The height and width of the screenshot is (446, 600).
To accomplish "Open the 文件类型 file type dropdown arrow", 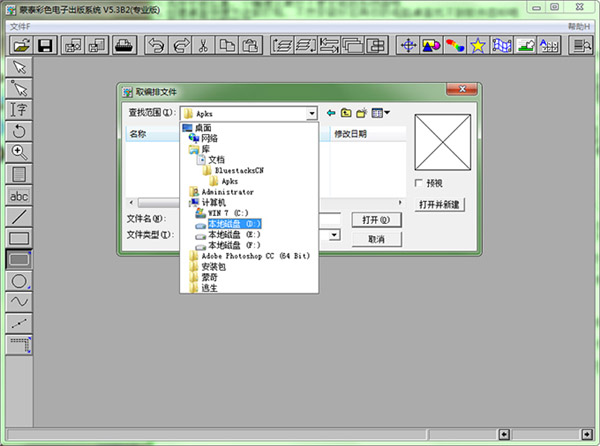I will pos(336,235).
